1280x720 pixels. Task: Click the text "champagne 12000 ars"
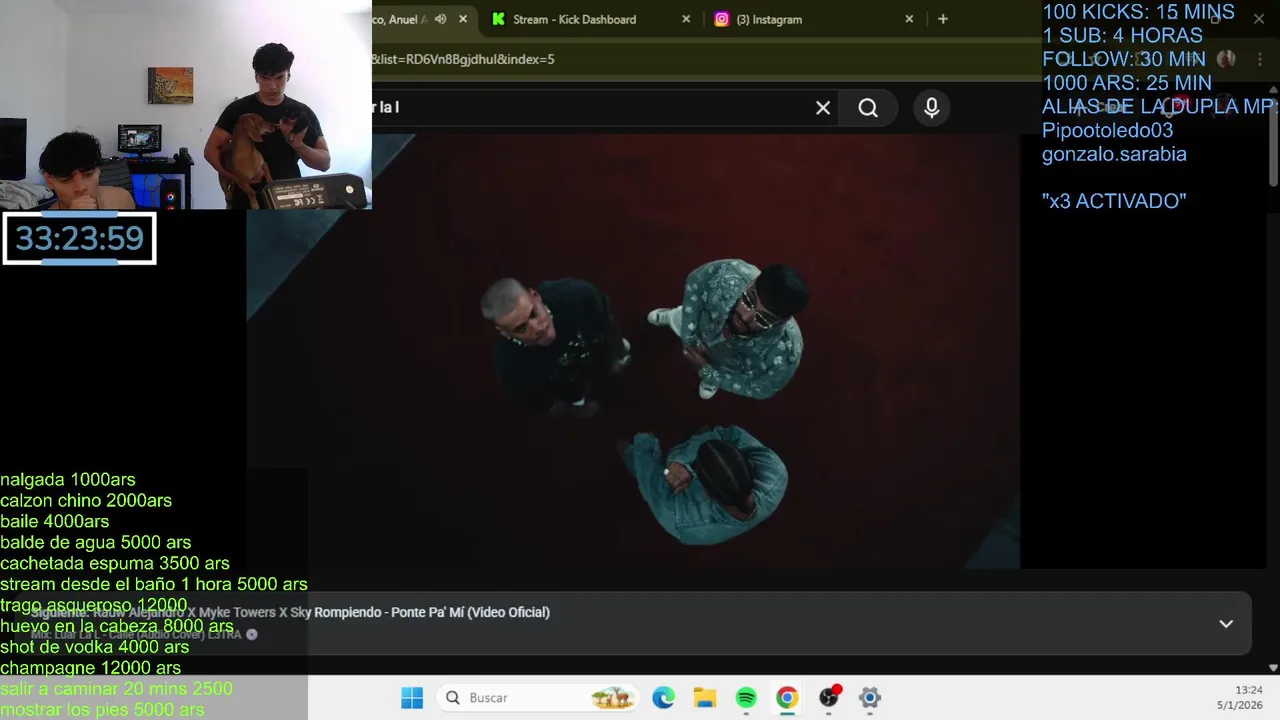(x=91, y=668)
